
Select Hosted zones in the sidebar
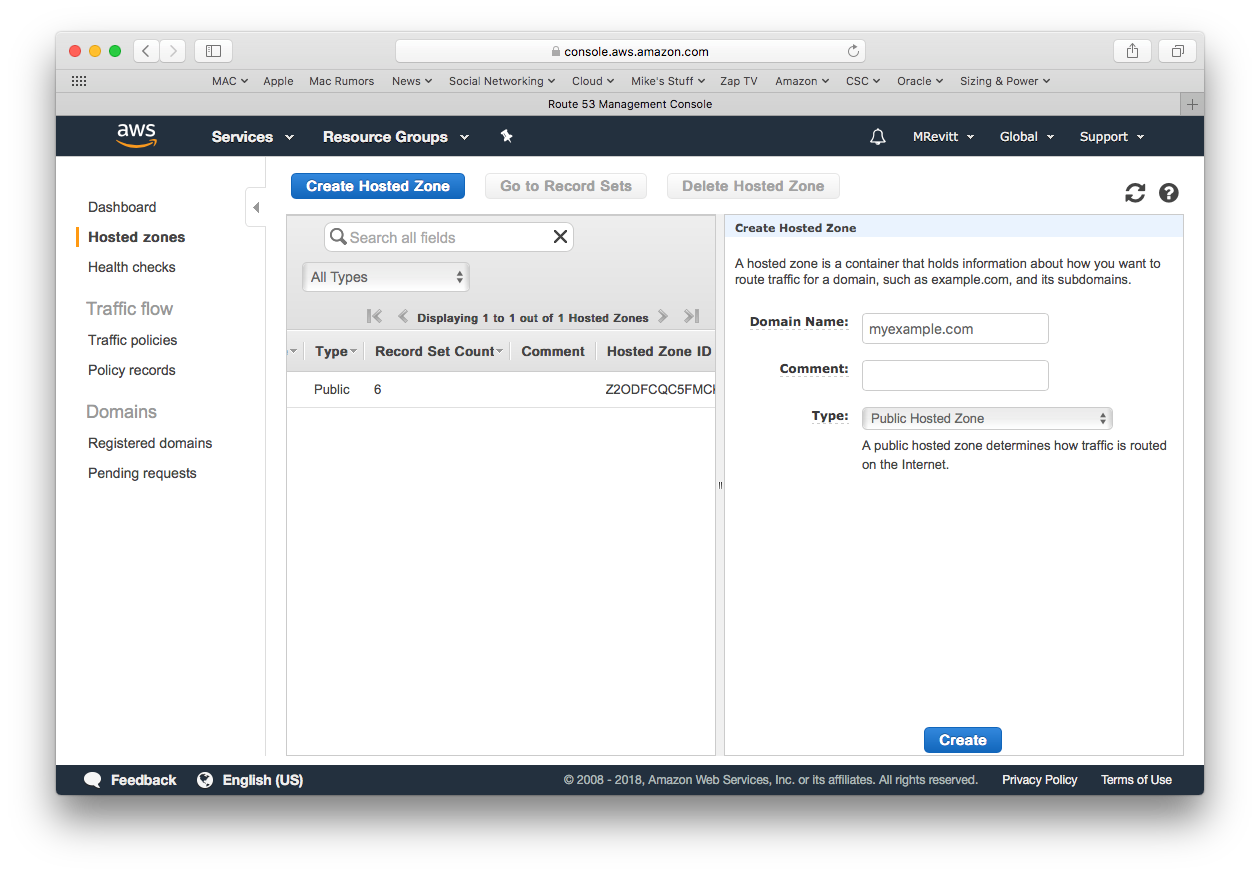(x=137, y=237)
